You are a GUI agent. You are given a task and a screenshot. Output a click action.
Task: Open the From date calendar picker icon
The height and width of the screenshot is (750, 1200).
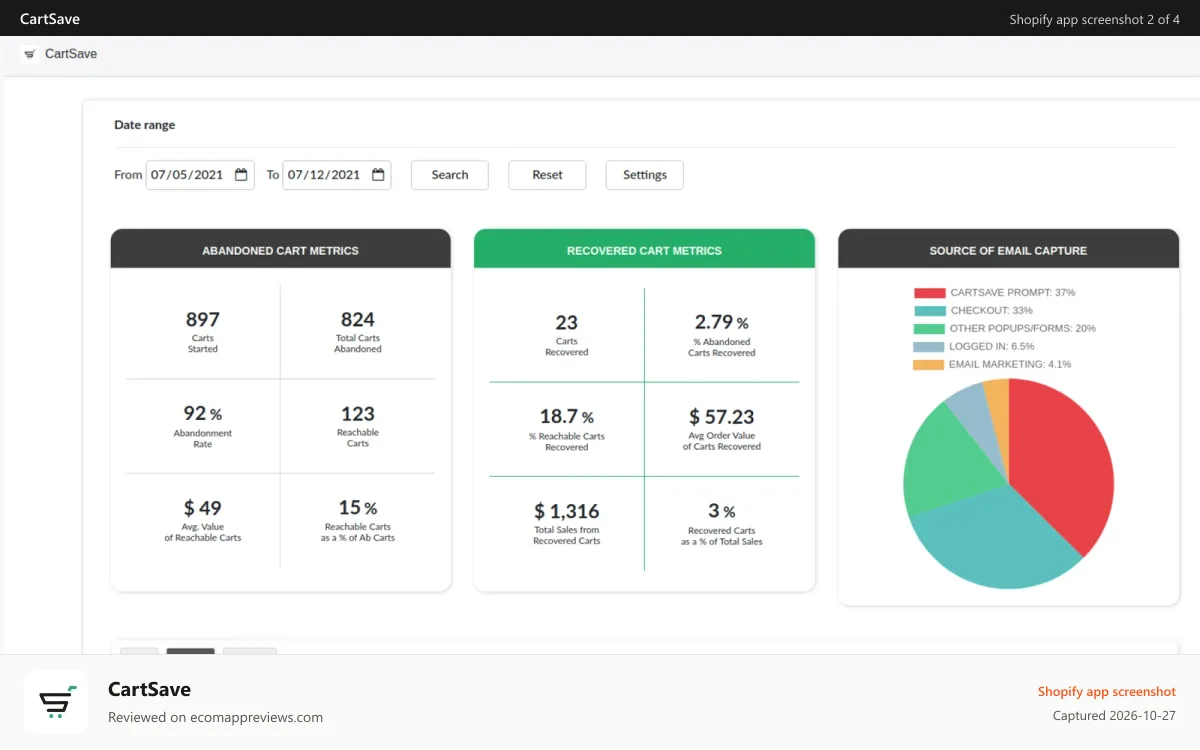241,175
